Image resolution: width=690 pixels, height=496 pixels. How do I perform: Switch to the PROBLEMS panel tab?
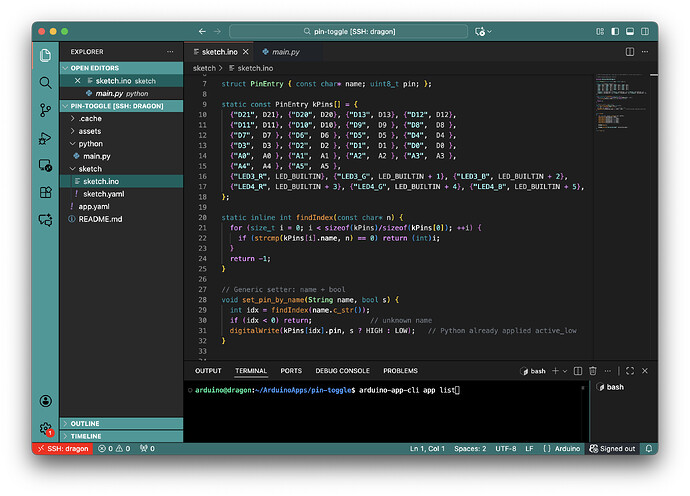coord(400,371)
